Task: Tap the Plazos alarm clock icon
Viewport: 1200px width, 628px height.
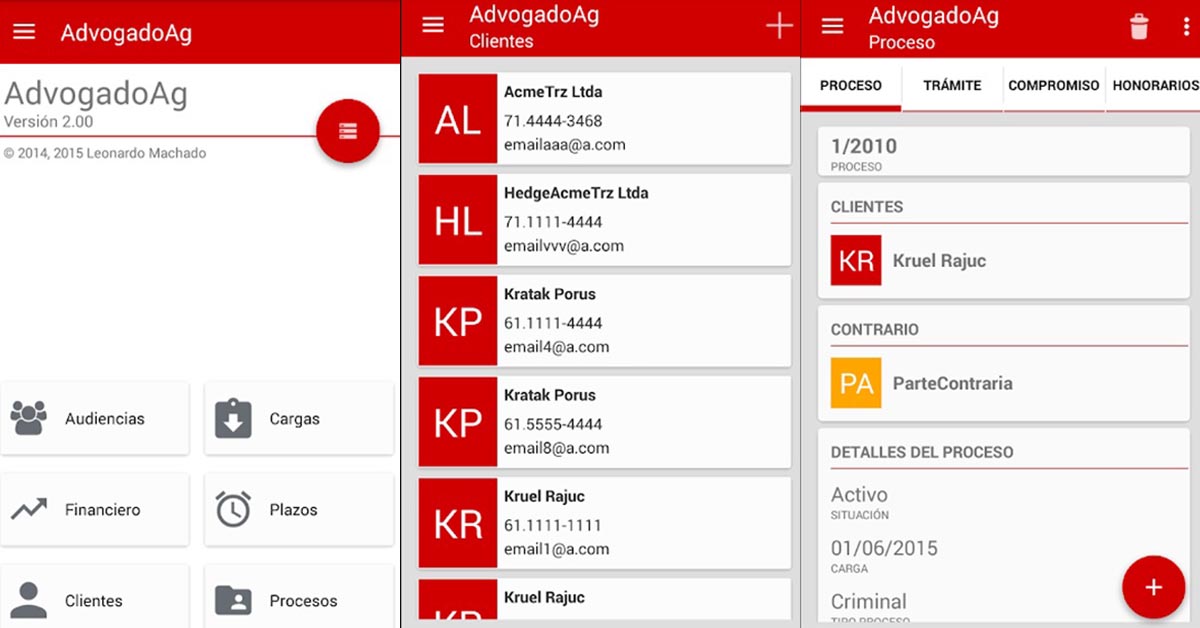Action: point(233,509)
